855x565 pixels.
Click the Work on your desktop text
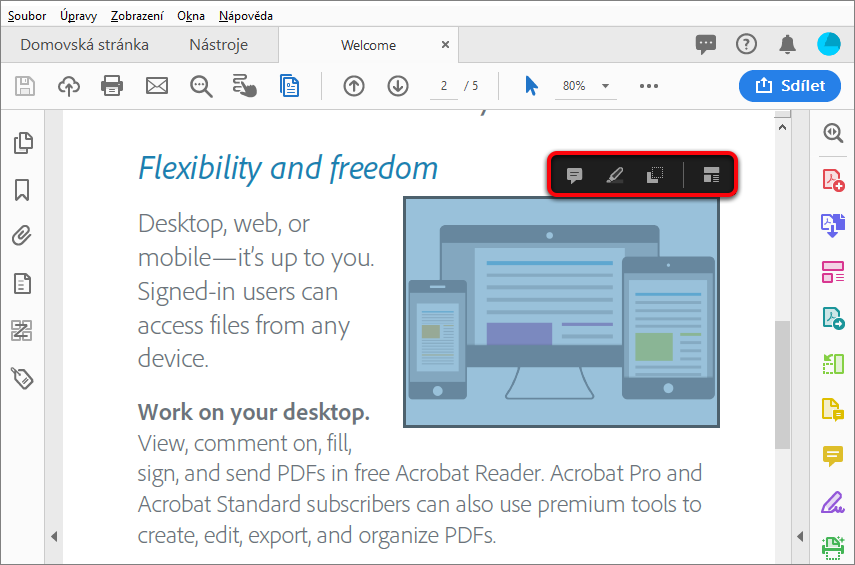(254, 412)
